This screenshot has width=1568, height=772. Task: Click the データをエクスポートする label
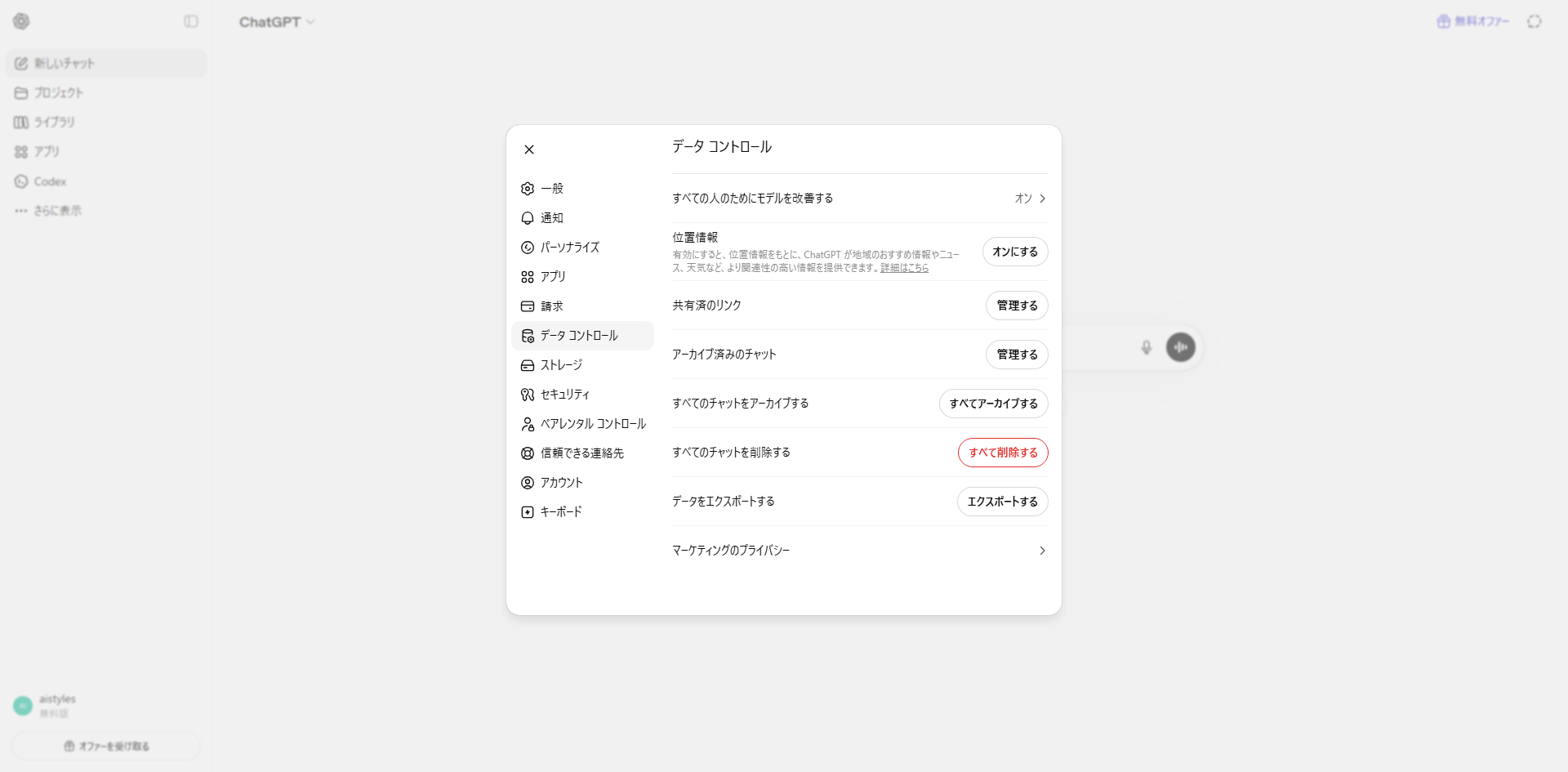coord(724,502)
